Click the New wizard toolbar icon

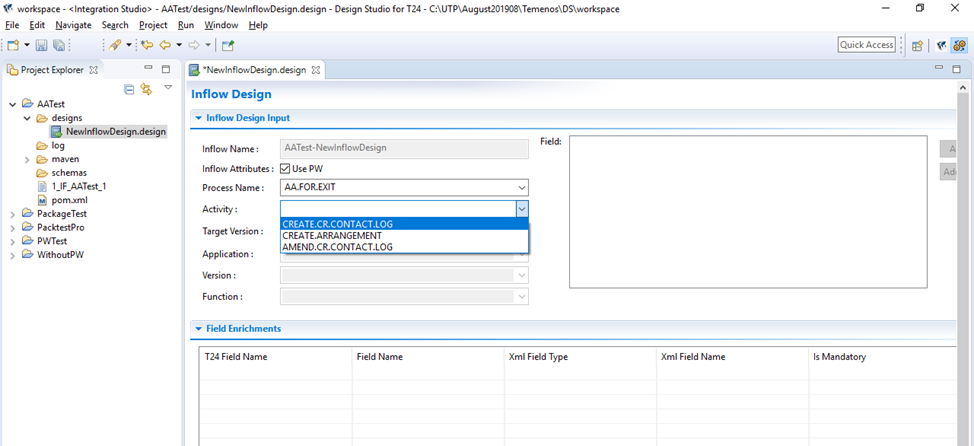click(13, 45)
